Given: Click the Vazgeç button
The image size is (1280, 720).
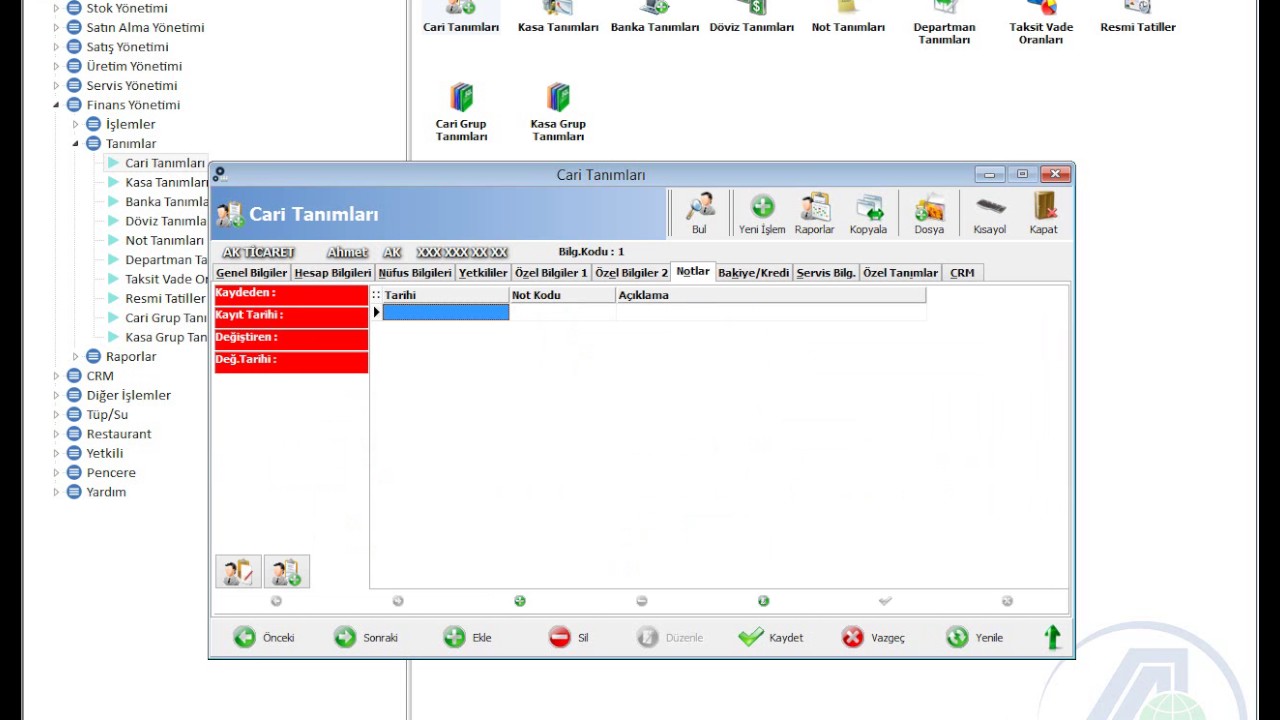Looking at the screenshot, I should pos(873,637).
